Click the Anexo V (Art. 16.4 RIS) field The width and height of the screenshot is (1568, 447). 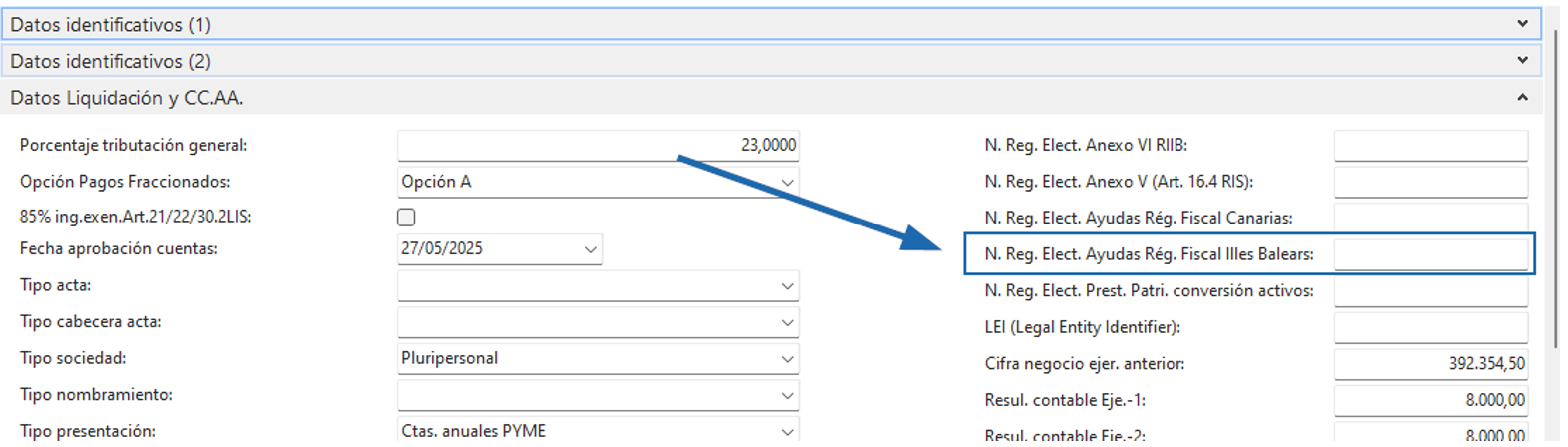[x=1431, y=182]
